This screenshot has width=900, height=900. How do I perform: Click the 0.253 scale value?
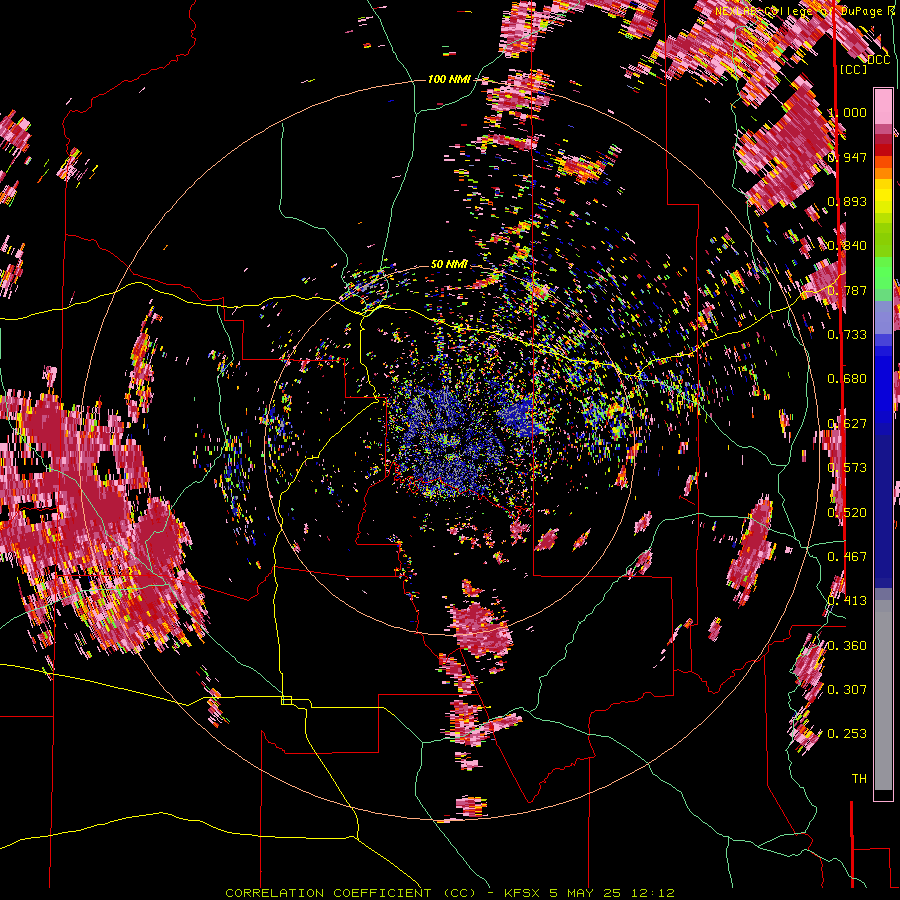[847, 734]
